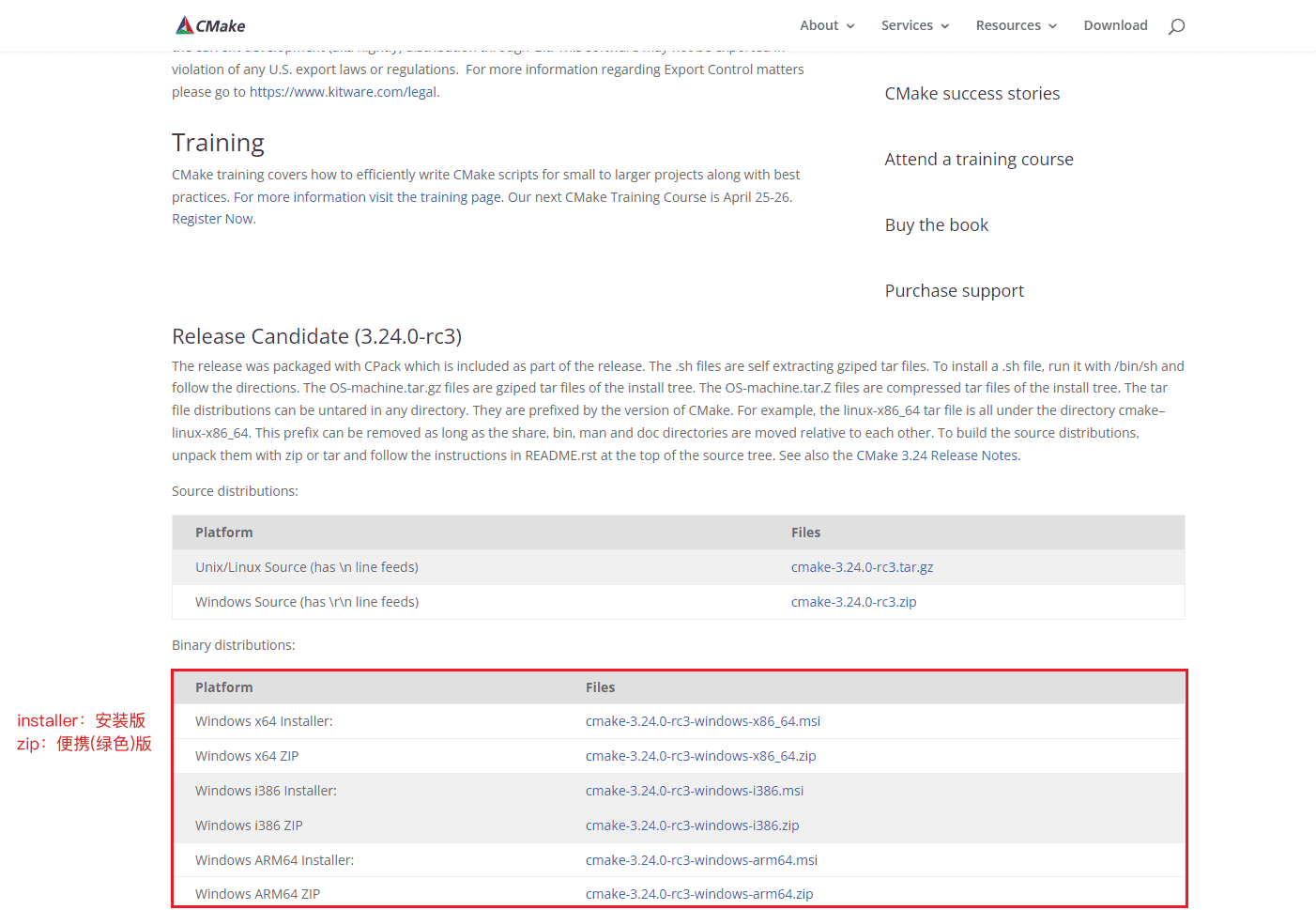Download cmake-3.24.0-rc3.zip Windows source
Viewport: 1316px width, 910px height.
coord(853,602)
